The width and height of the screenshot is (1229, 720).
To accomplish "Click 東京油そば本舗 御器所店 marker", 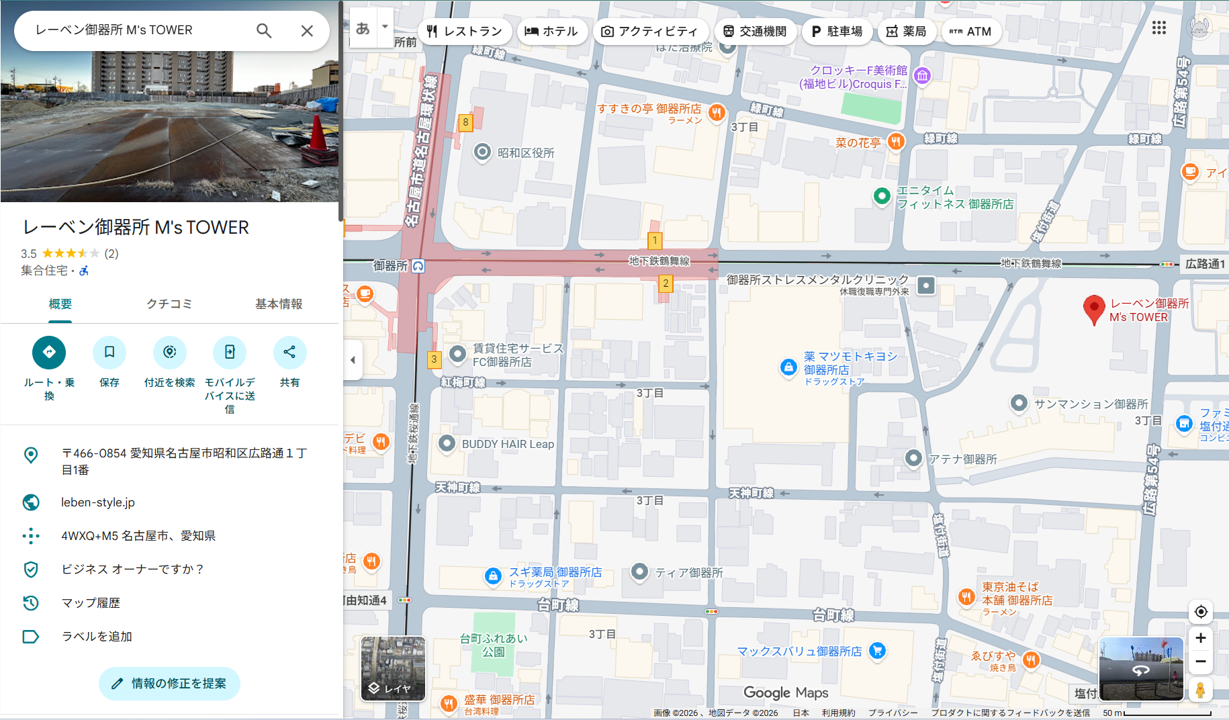I will click(966, 597).
